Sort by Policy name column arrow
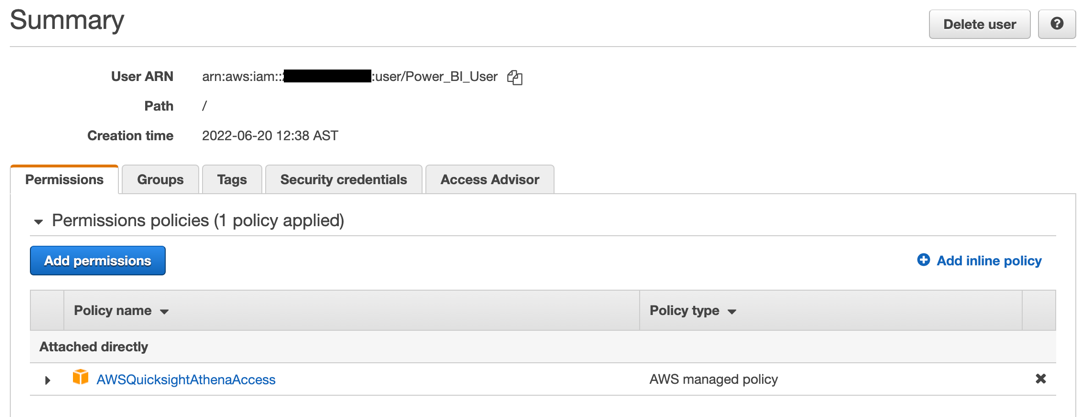The width and height of the screenshot is (1088, 417). click(165, 312)
